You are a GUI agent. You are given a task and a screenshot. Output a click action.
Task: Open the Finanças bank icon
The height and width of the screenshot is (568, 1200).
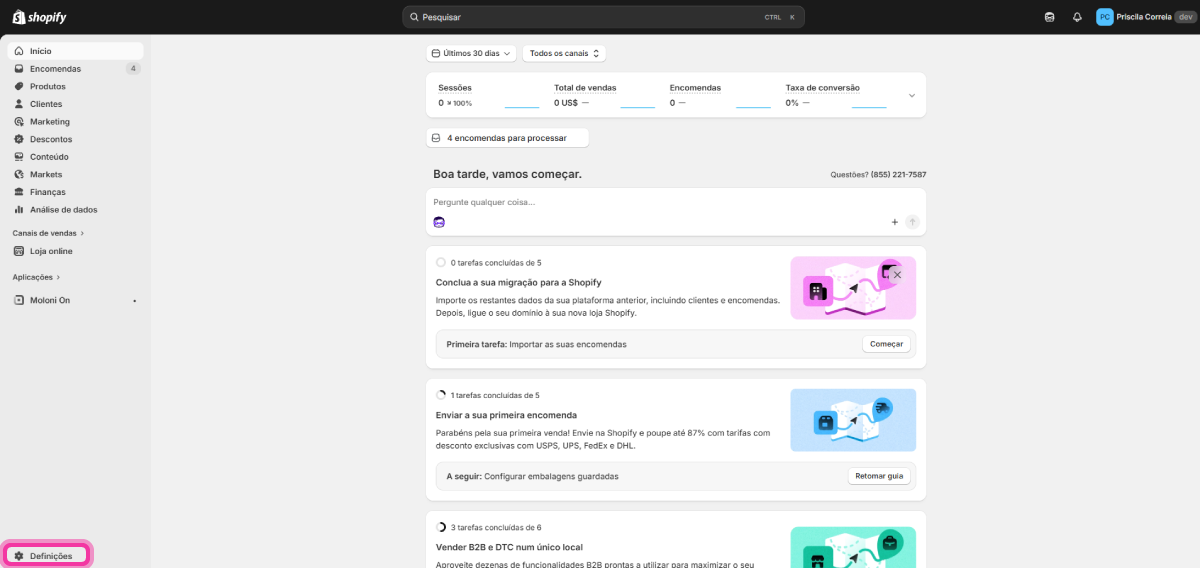click(x=19, y=192)
